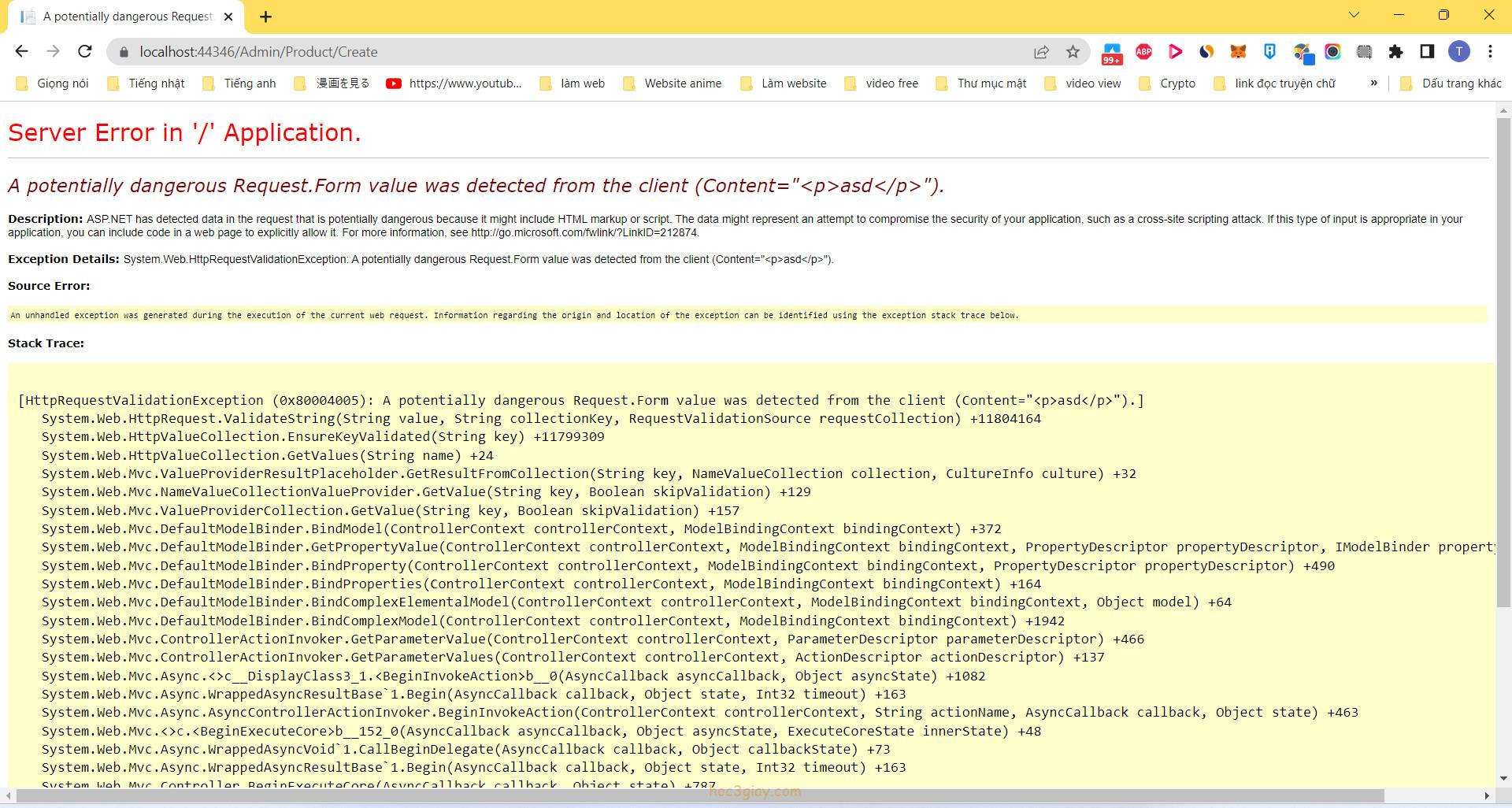
Task: Open the YouTube bookmark link
Action: click(454, 83)
